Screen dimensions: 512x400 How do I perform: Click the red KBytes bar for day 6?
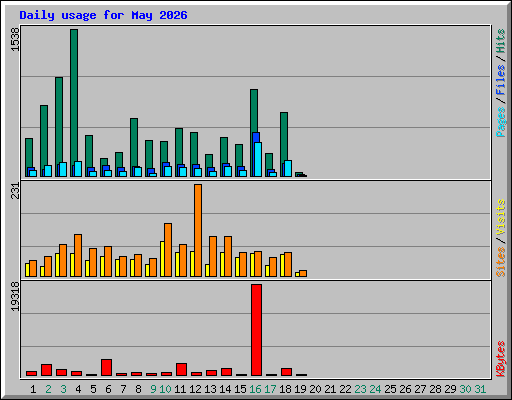[106, 367]
